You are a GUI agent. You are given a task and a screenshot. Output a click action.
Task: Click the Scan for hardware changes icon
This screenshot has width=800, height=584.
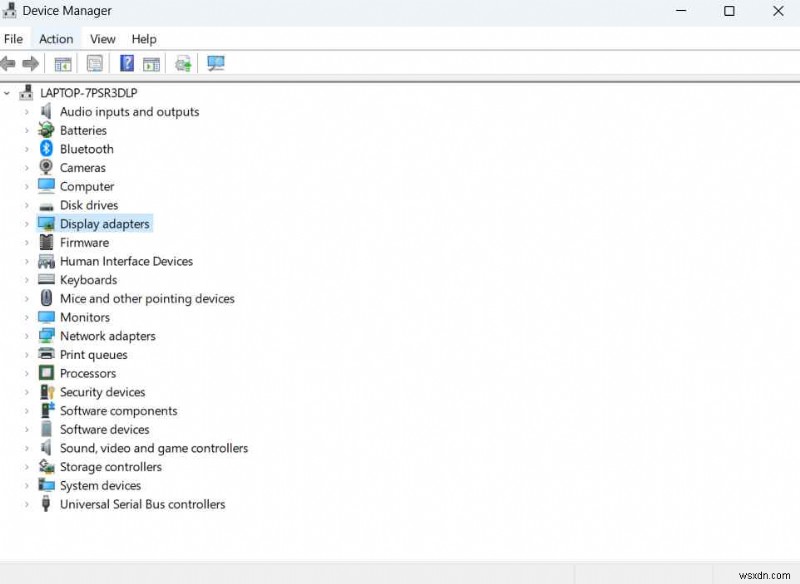(215, 63)
